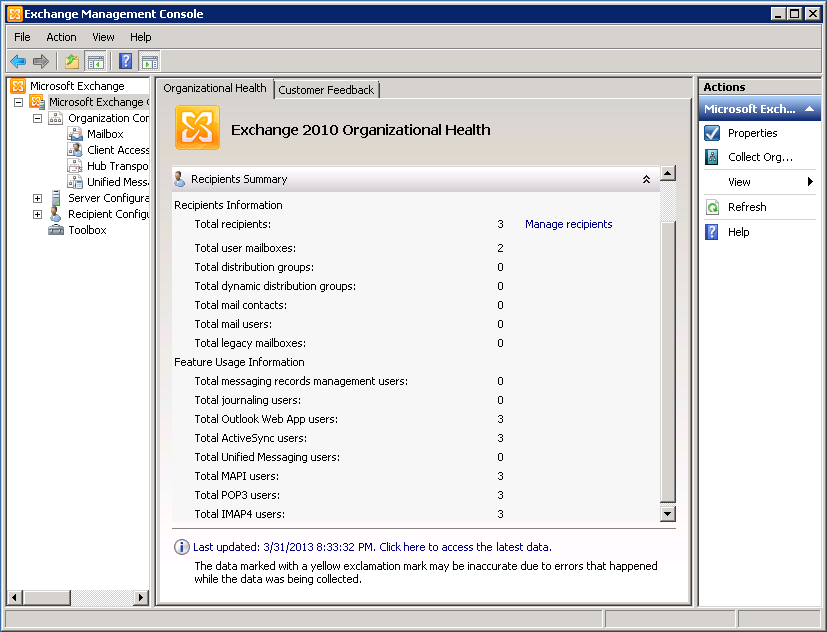Viewport: 827px width, 632px height.
Task: Collapse the Microsoft Exch... actions header arrow
Action: click(x=809, y=109)
